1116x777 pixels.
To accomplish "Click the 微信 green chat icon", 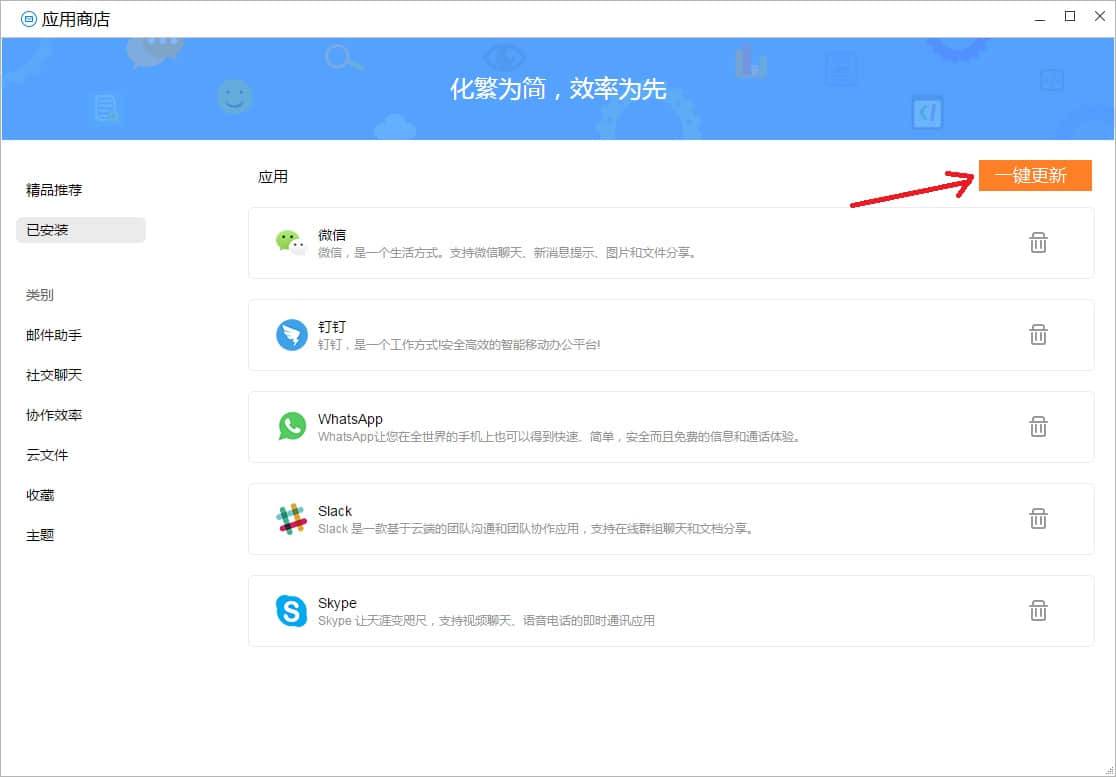I will [x=291, y=243].
